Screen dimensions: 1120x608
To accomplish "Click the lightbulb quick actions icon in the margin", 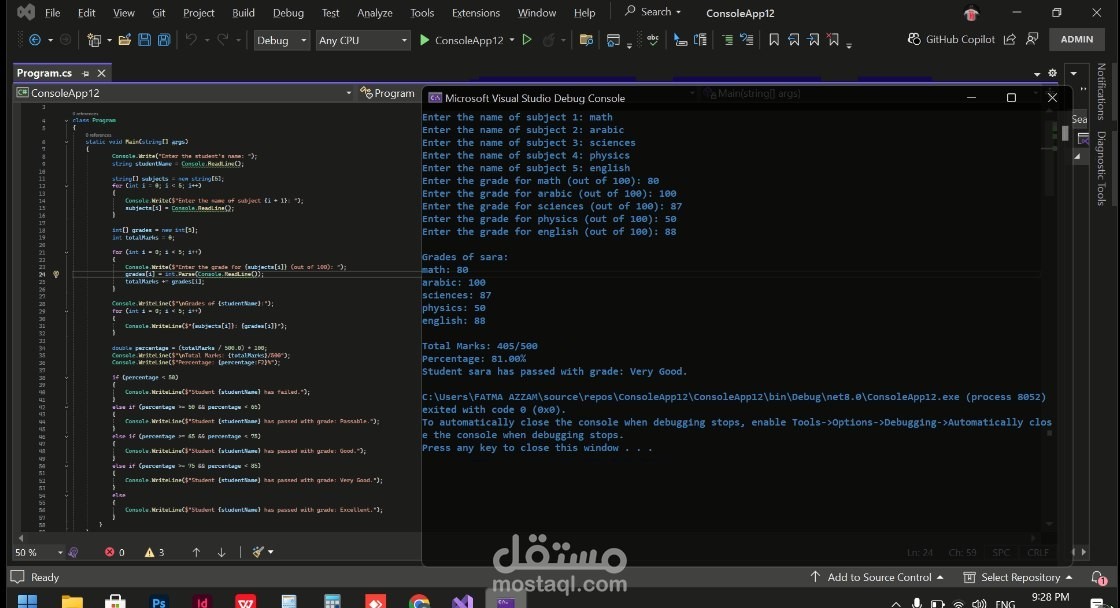I will [x=56, y=274].
